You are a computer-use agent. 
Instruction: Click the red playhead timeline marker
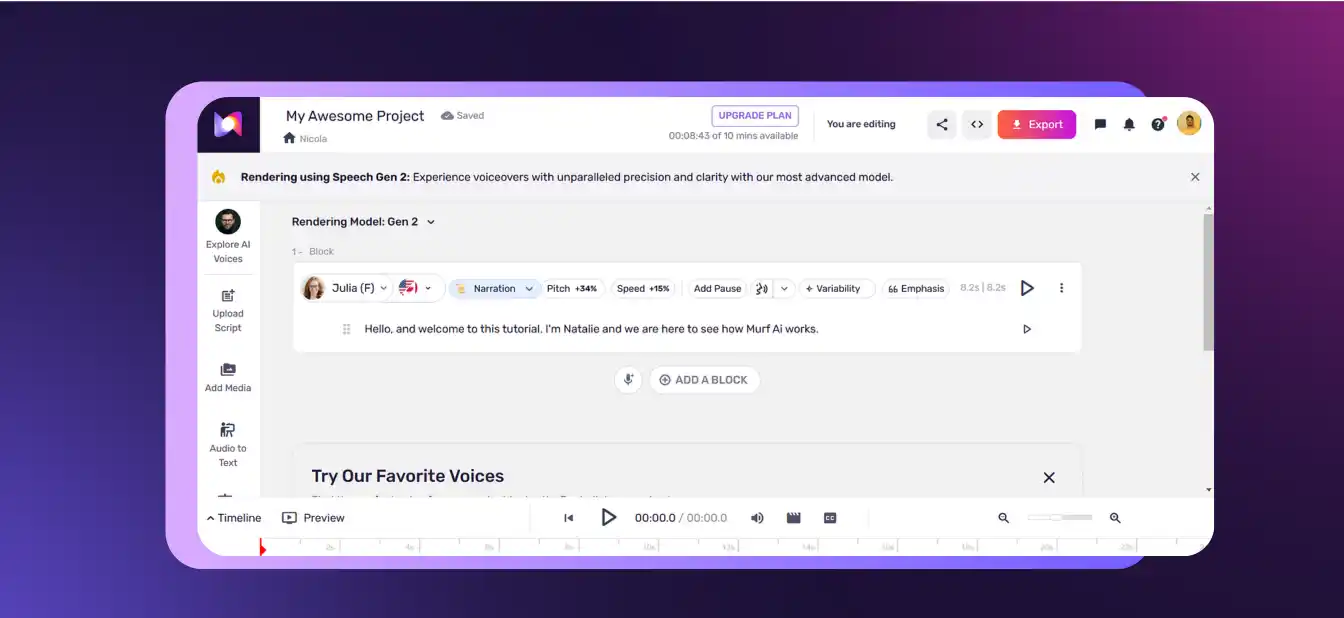point(261,547)
